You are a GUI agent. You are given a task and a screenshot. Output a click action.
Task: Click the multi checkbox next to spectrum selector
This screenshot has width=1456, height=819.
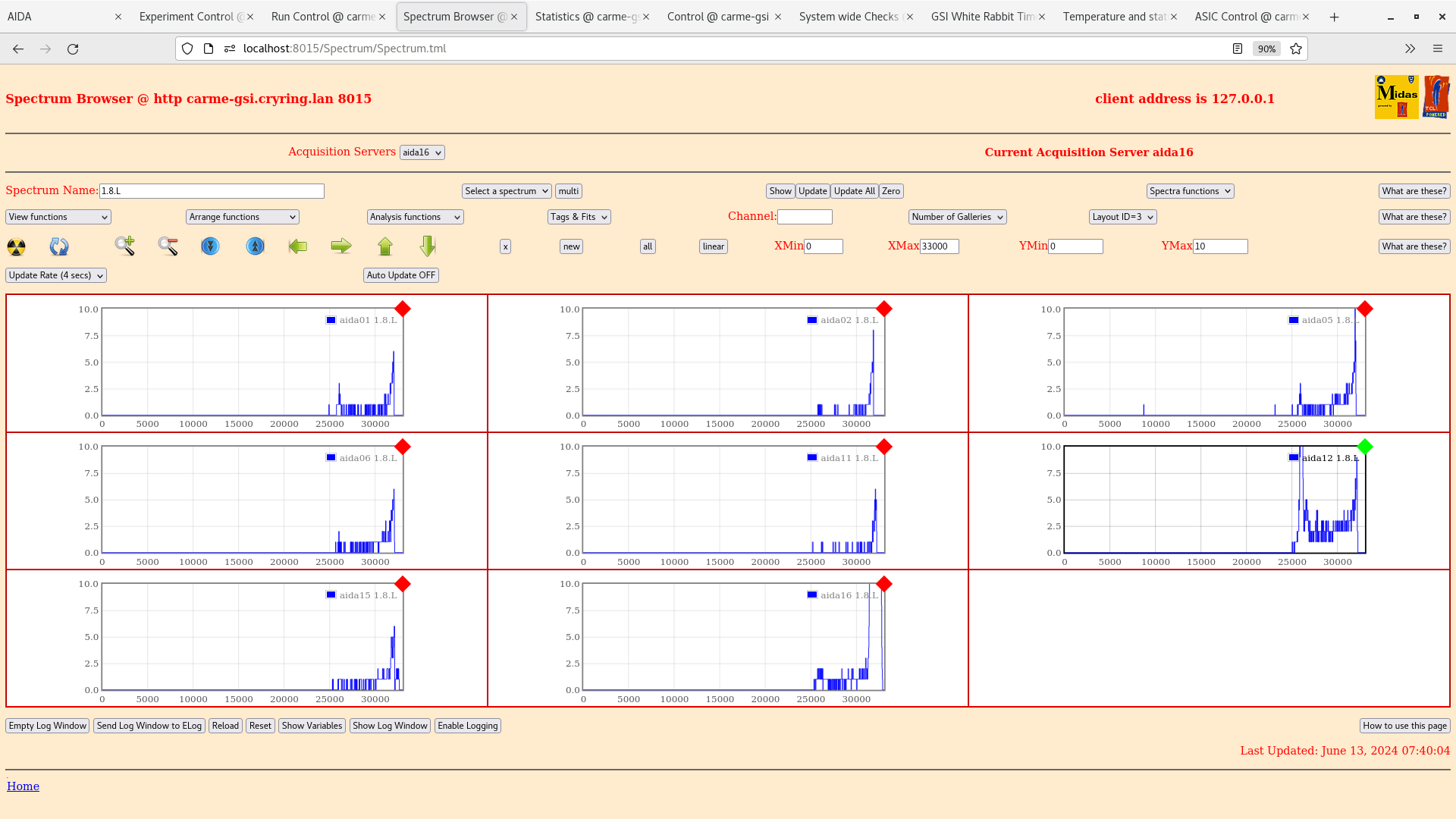click(x=569, y=190)
